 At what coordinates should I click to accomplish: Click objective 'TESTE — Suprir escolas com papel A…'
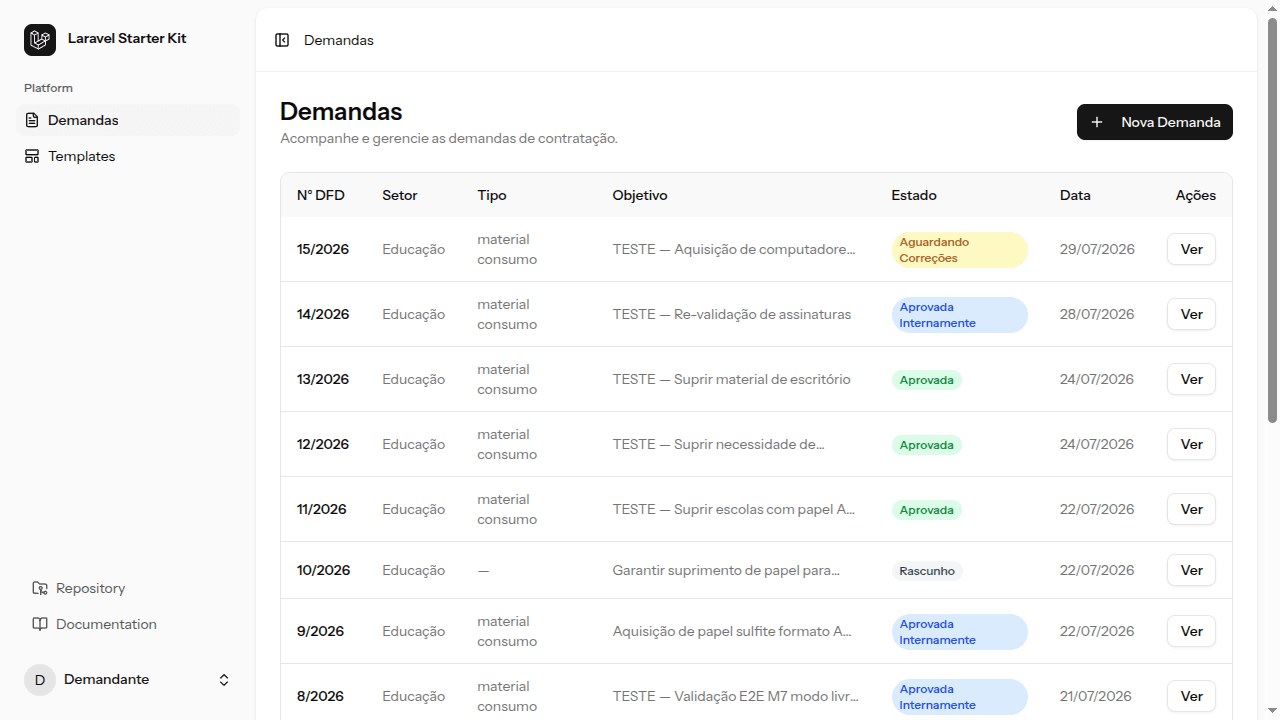tap(734, 509)
